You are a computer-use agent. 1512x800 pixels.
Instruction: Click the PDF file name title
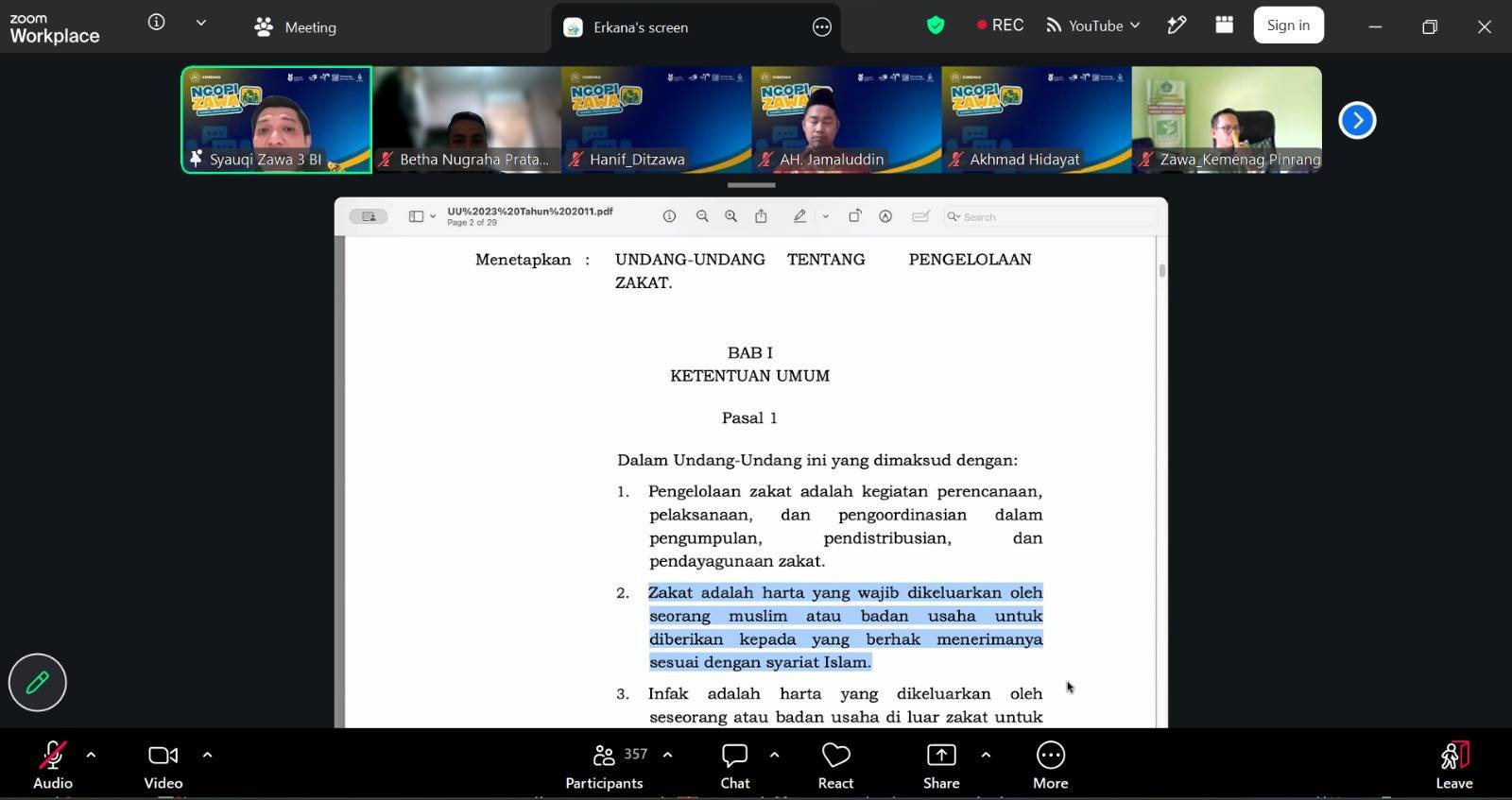pos(530,211)
